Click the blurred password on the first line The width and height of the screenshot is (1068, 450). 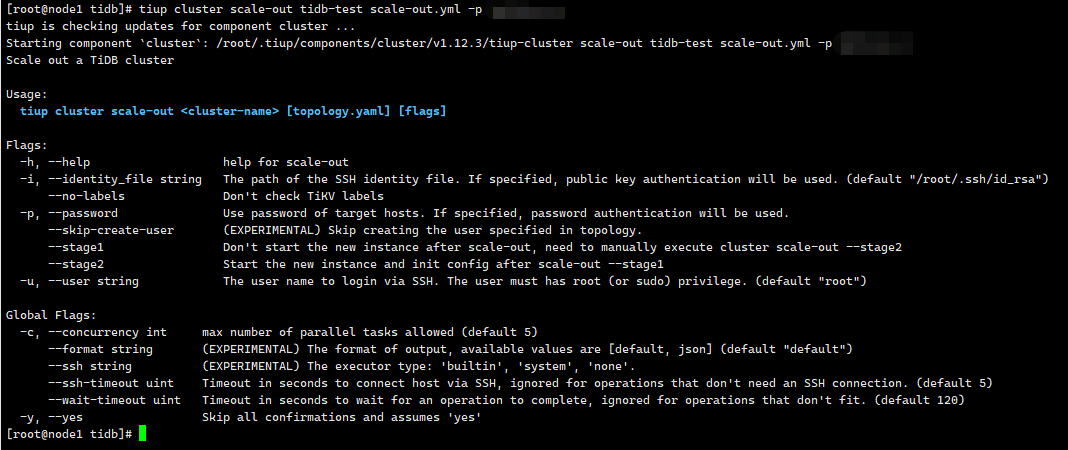(529, 13)
